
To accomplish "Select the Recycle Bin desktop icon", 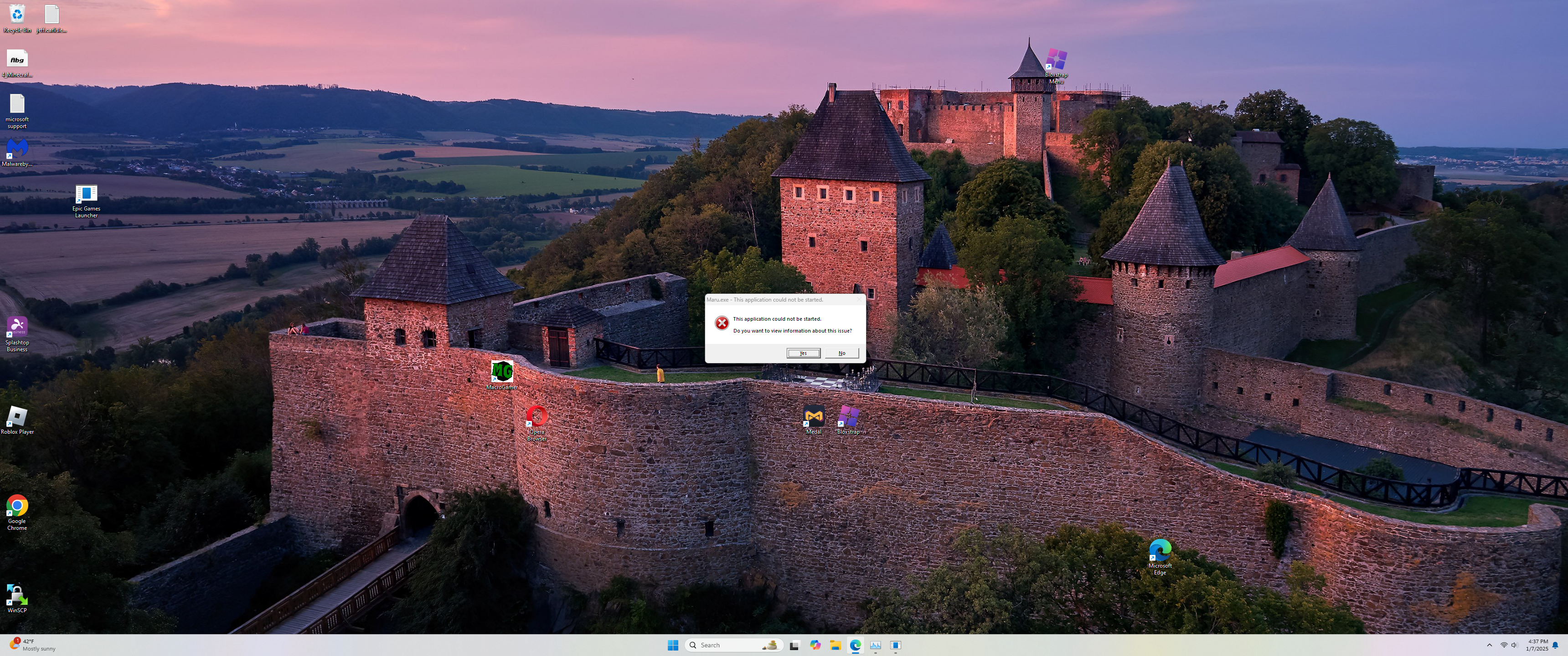I will (x=17, y=15).
